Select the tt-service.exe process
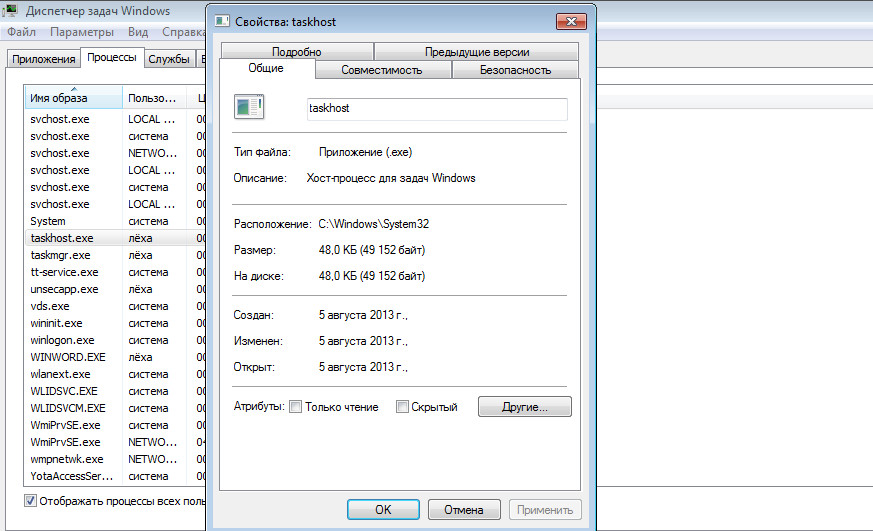This screenshot has height=531, width=873. [x=115, y=272]
